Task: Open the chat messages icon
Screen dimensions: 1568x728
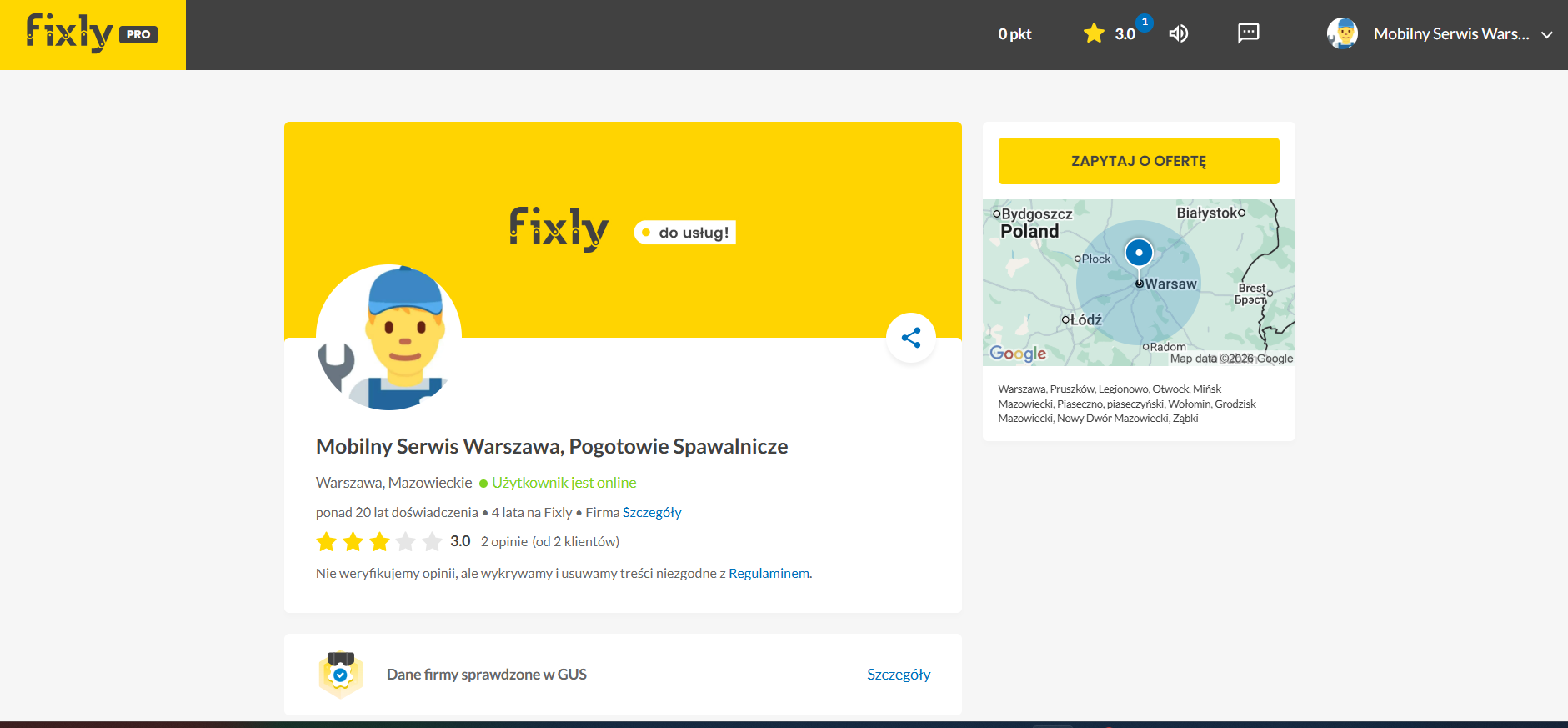Action: 1248,33
